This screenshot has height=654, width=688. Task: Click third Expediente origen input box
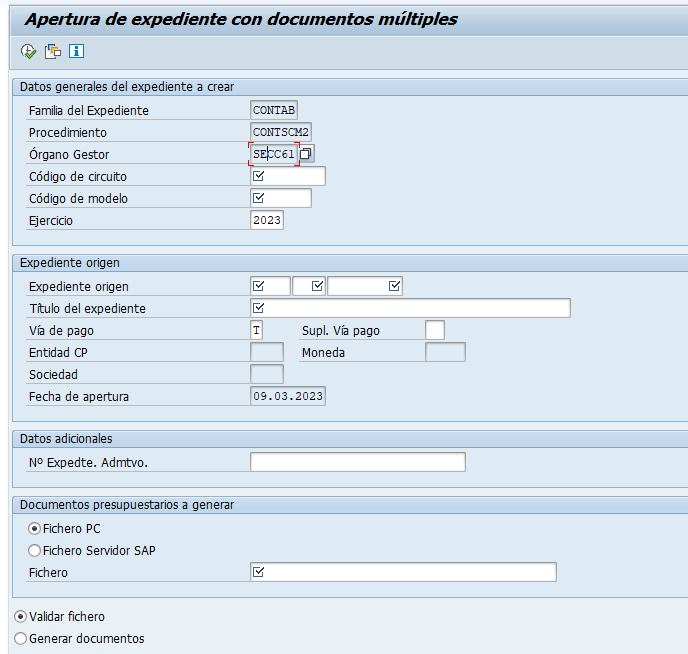pyautogui.click(x=365, y=286)
